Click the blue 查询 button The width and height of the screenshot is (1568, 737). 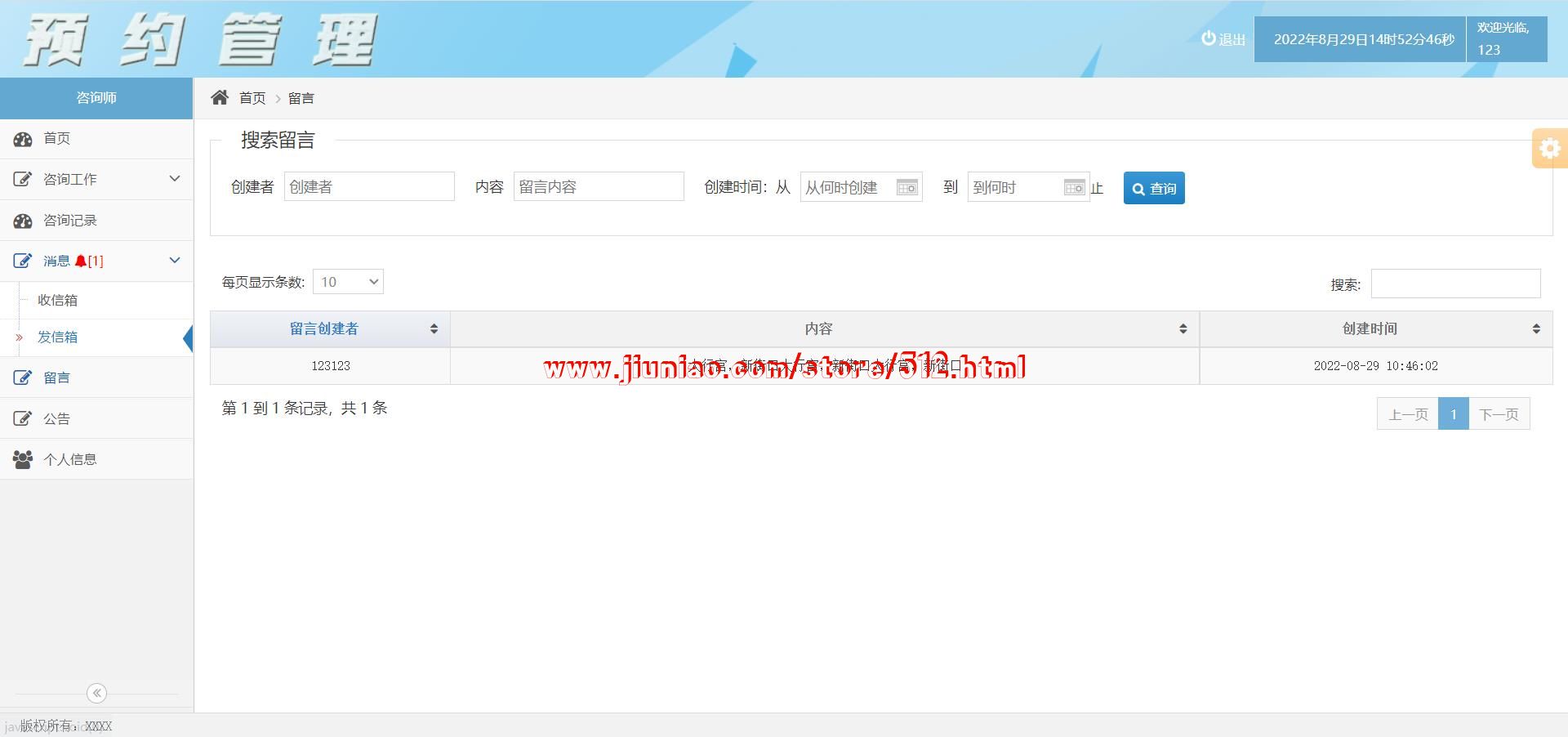point(1154,188)
